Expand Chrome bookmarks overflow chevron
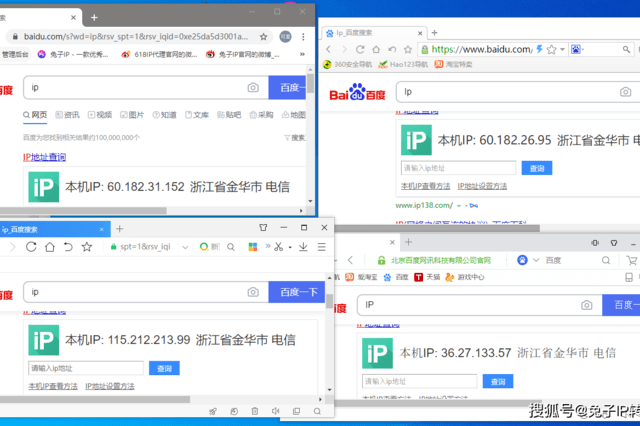This screenshot has height=426, width=640. click(302, 54)
